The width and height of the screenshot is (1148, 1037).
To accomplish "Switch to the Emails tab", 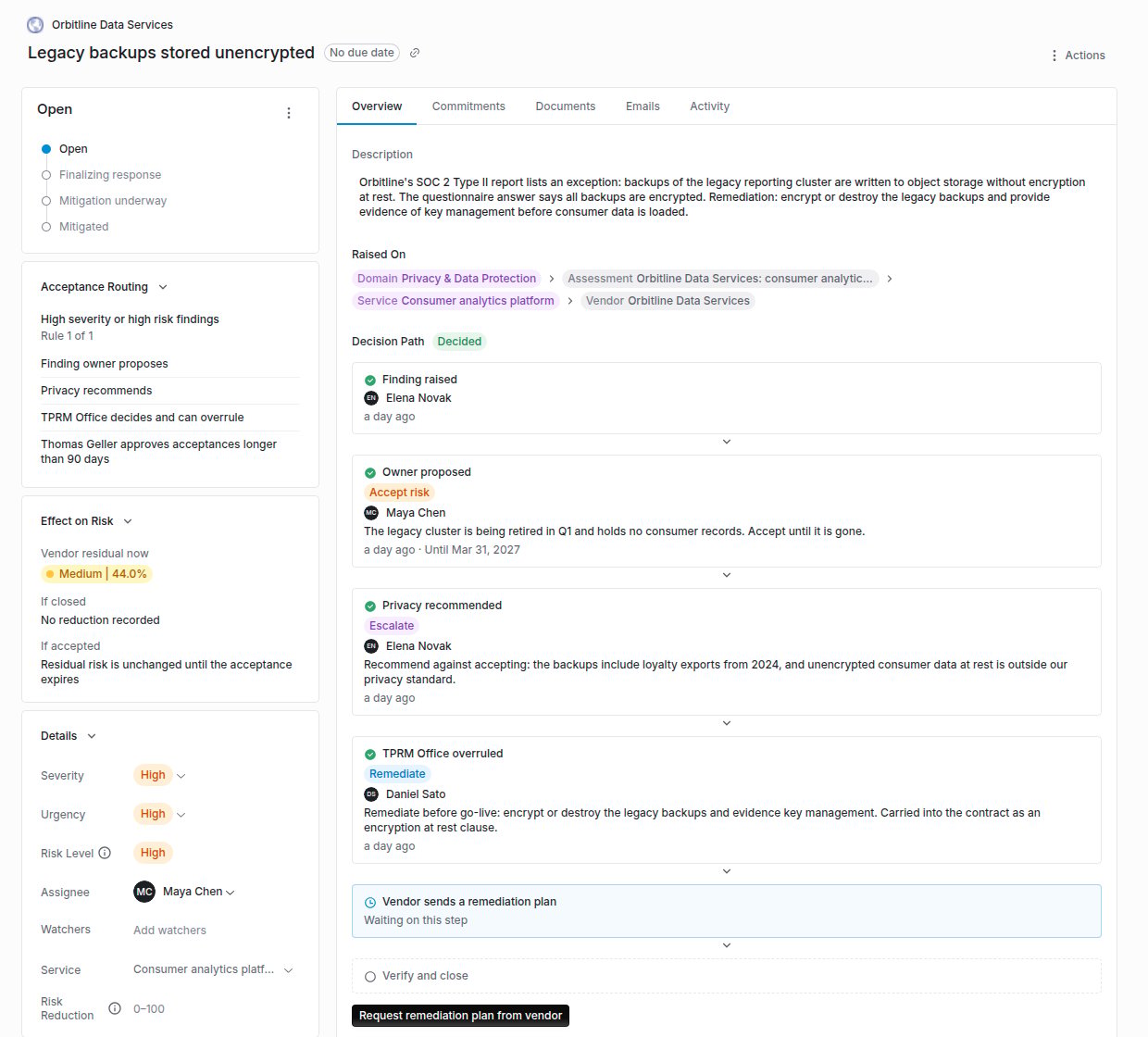I will coord(643,106).
